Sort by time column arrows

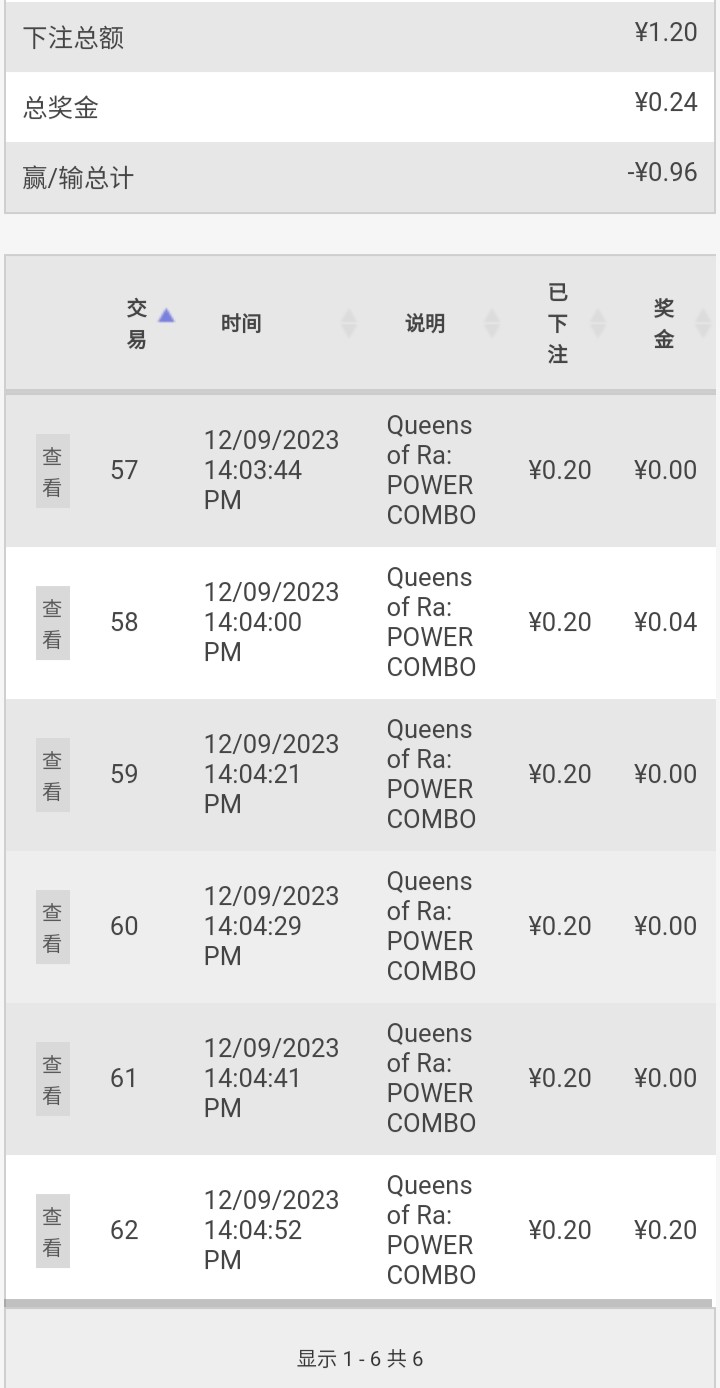click(x=348, y=323)
